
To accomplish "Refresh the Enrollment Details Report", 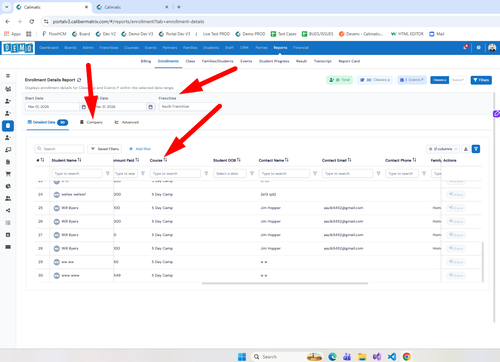I will [x=79, y=80].
